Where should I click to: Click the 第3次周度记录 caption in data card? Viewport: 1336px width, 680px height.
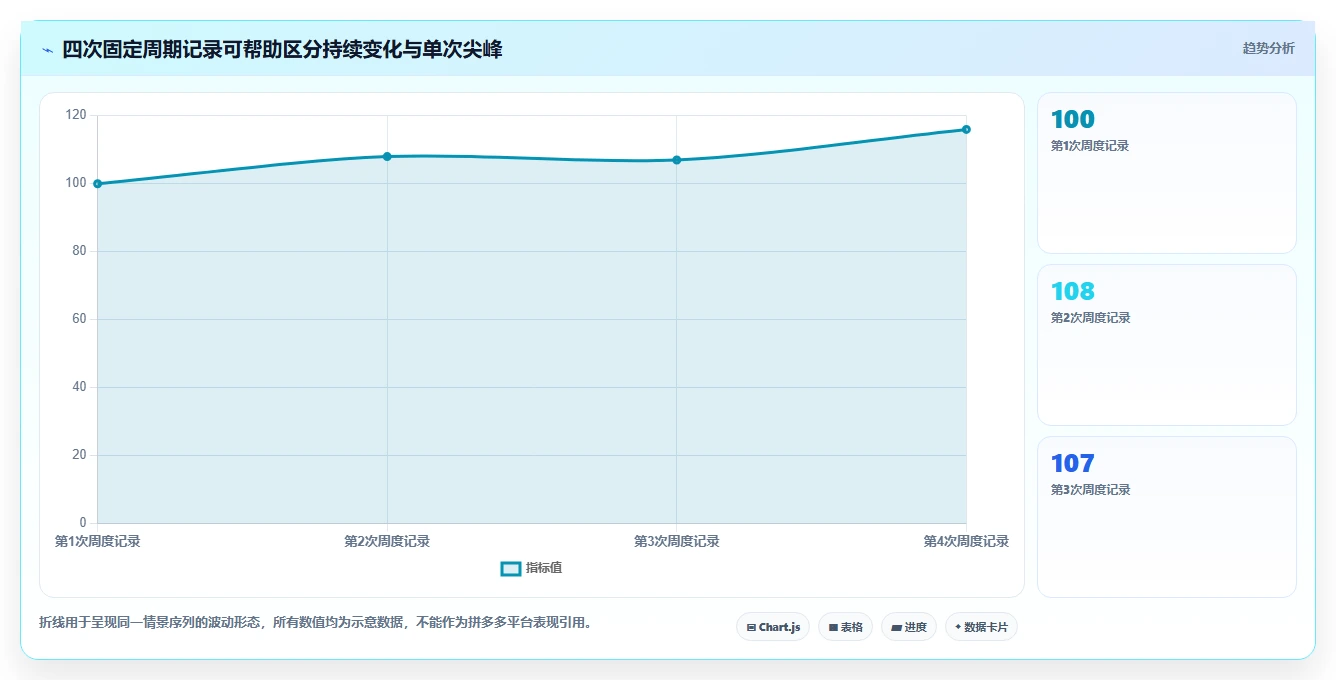(x=1090, y=490)
